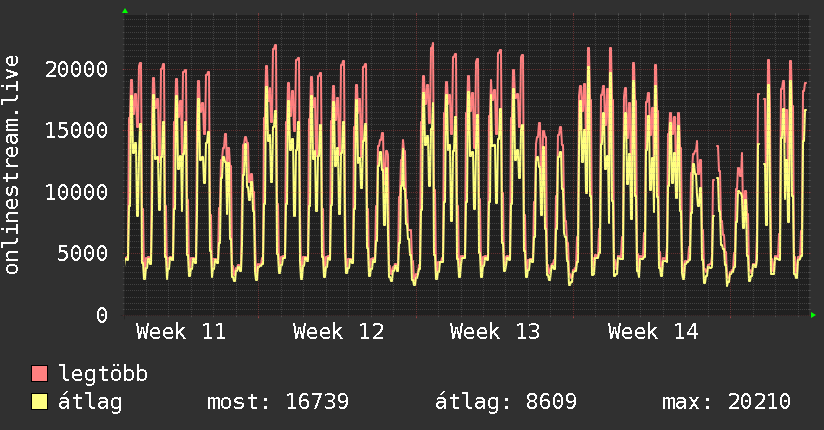The width and height of the screenshot is (824, 430).
Task: Click the 0 y-axis label
Action: pyautogui.click(x=102, y=315)
